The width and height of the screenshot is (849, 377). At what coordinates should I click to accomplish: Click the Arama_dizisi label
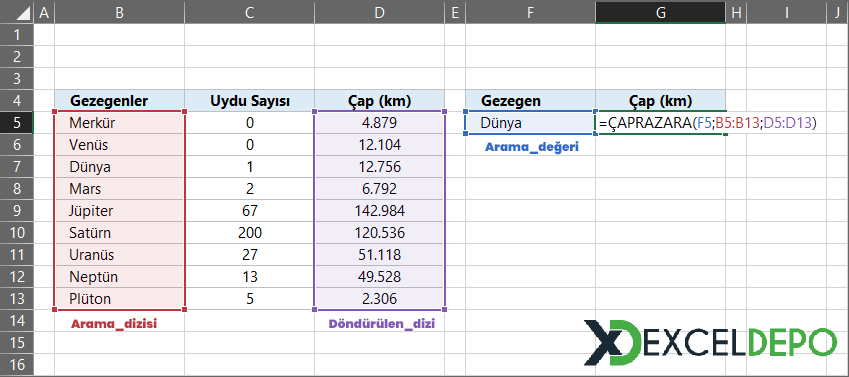click(x=114, y=324)
